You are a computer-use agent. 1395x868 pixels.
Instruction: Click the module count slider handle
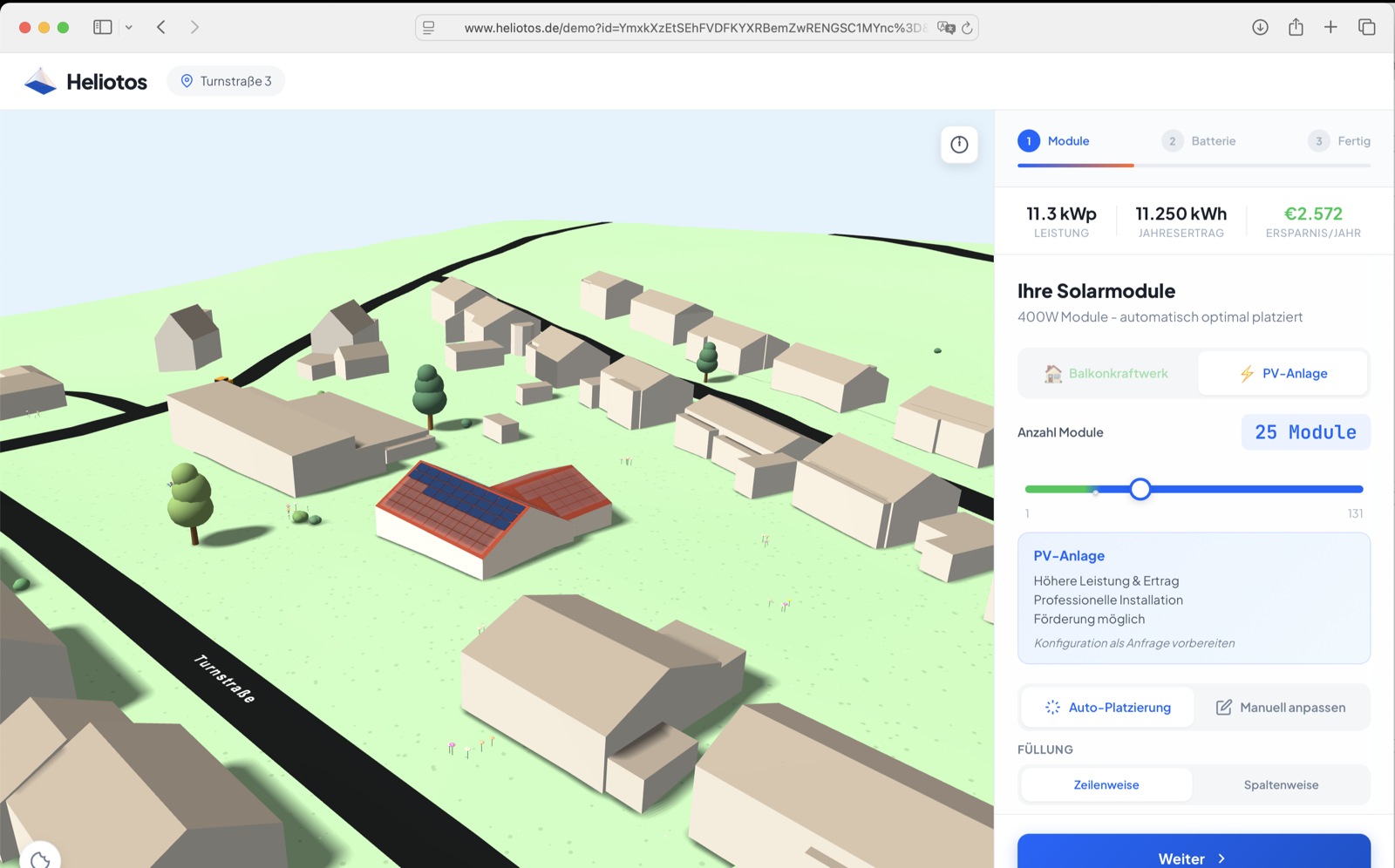pyautogui.click(x=1140, y=489)
